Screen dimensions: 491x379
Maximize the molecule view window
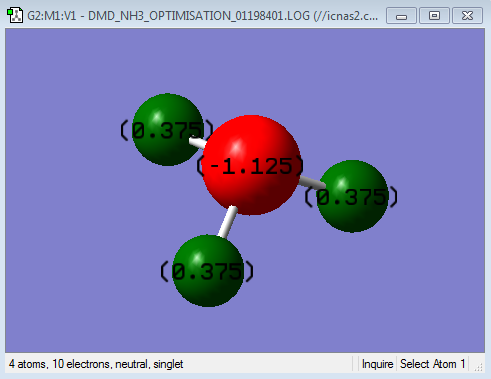(x=434, y=16)
